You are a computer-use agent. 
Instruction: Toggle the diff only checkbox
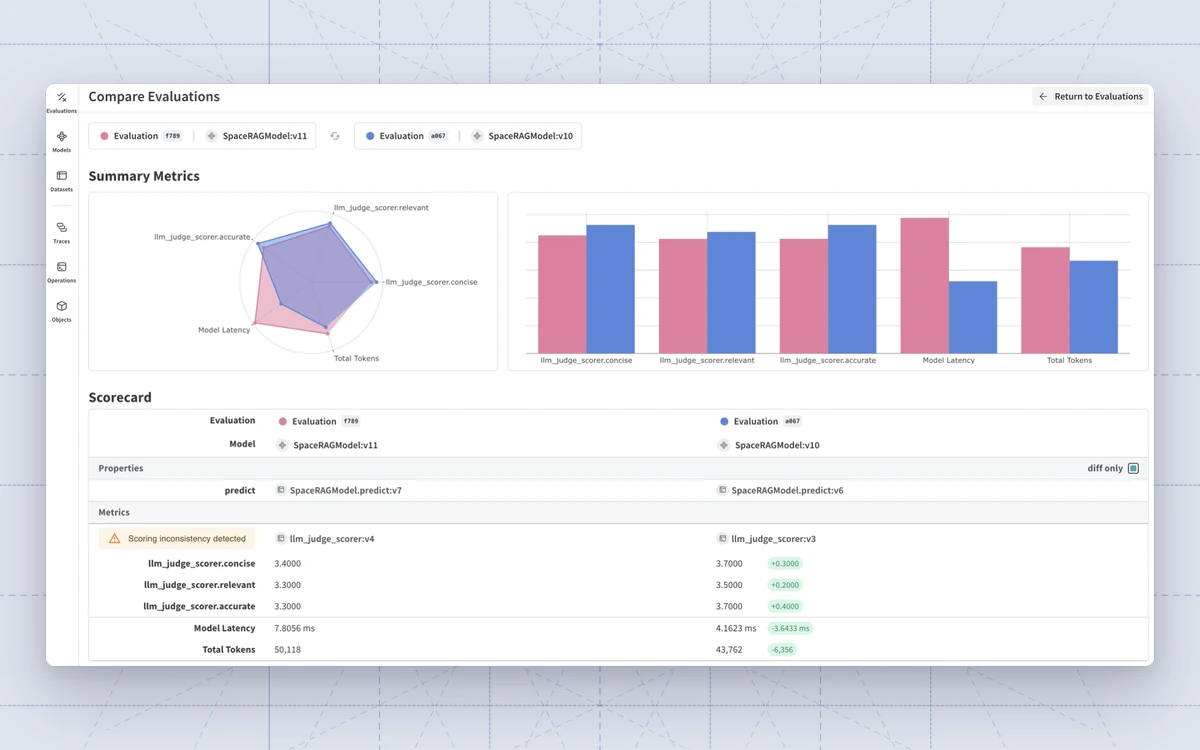pos(1133,468)
